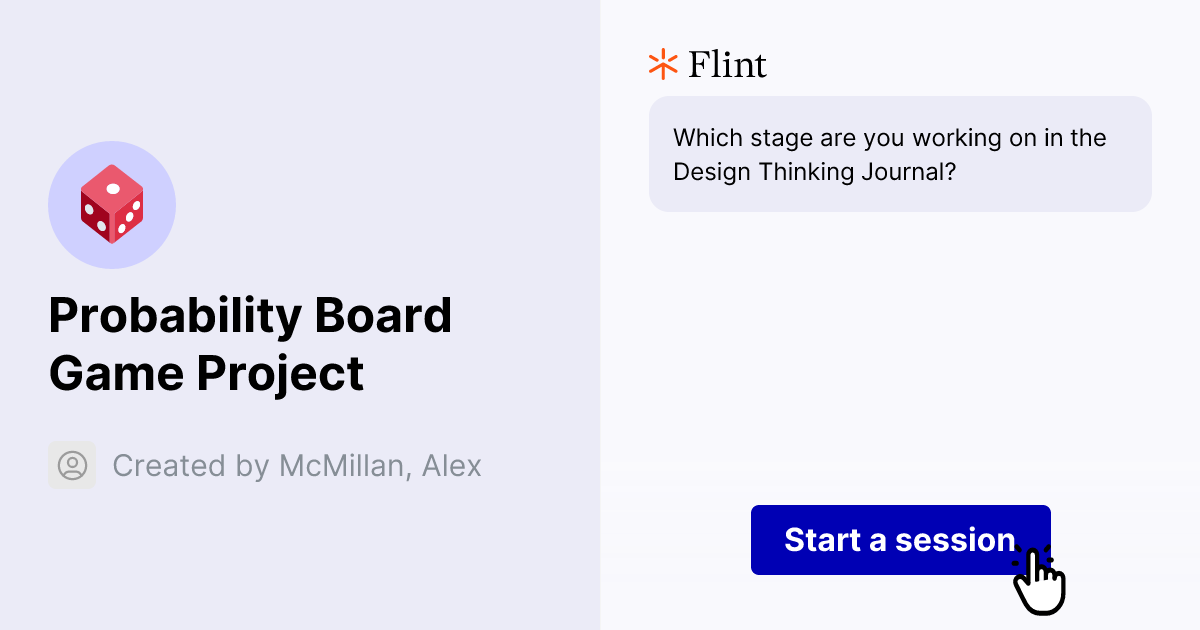The height and width of the screenshot is (630, 1200).
Task: Click the Created by McMillan, Alex text
Action: (297, 465)
